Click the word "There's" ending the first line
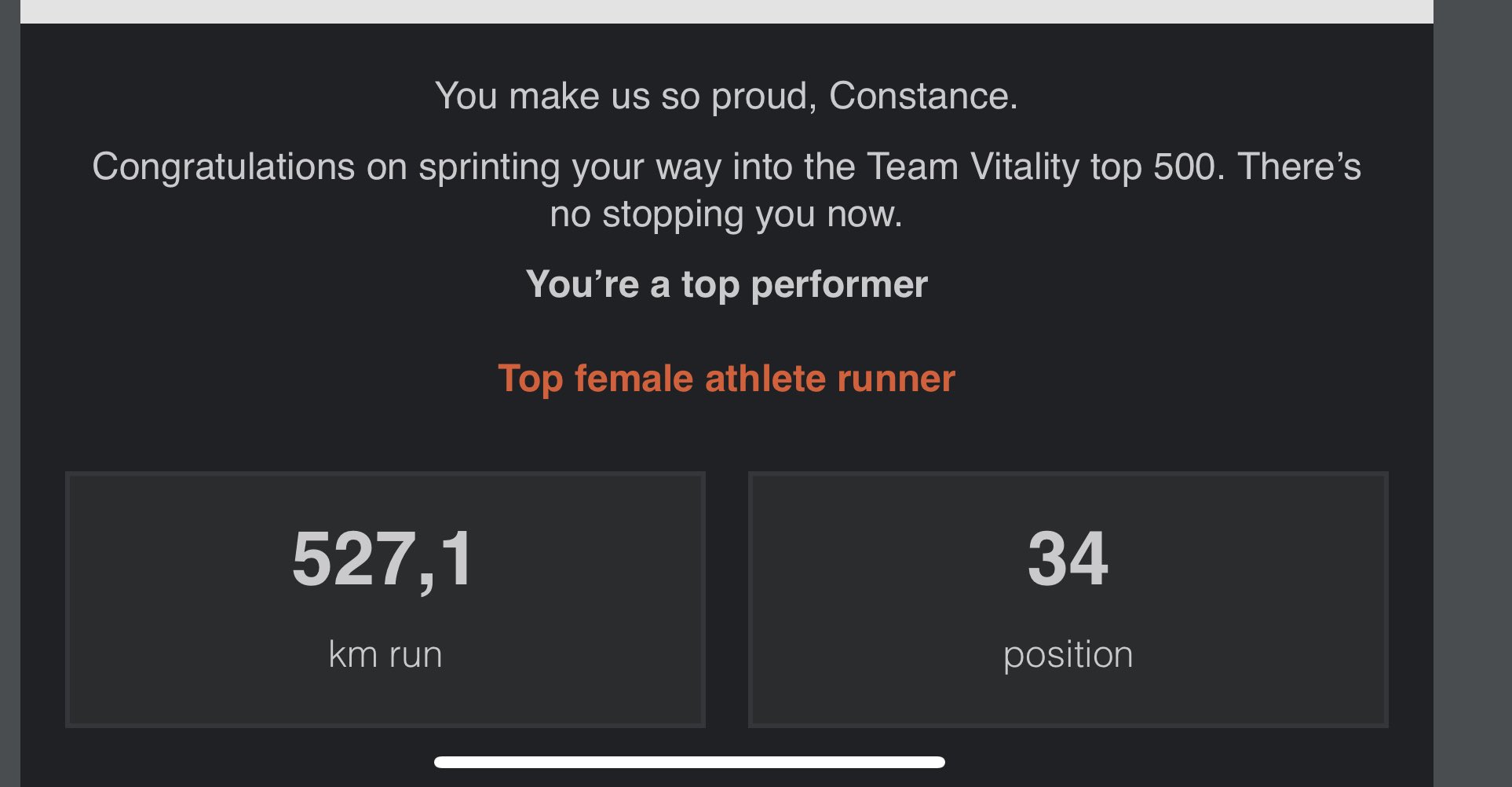Screen dimensions: 1512x787 click(1299, 167)
